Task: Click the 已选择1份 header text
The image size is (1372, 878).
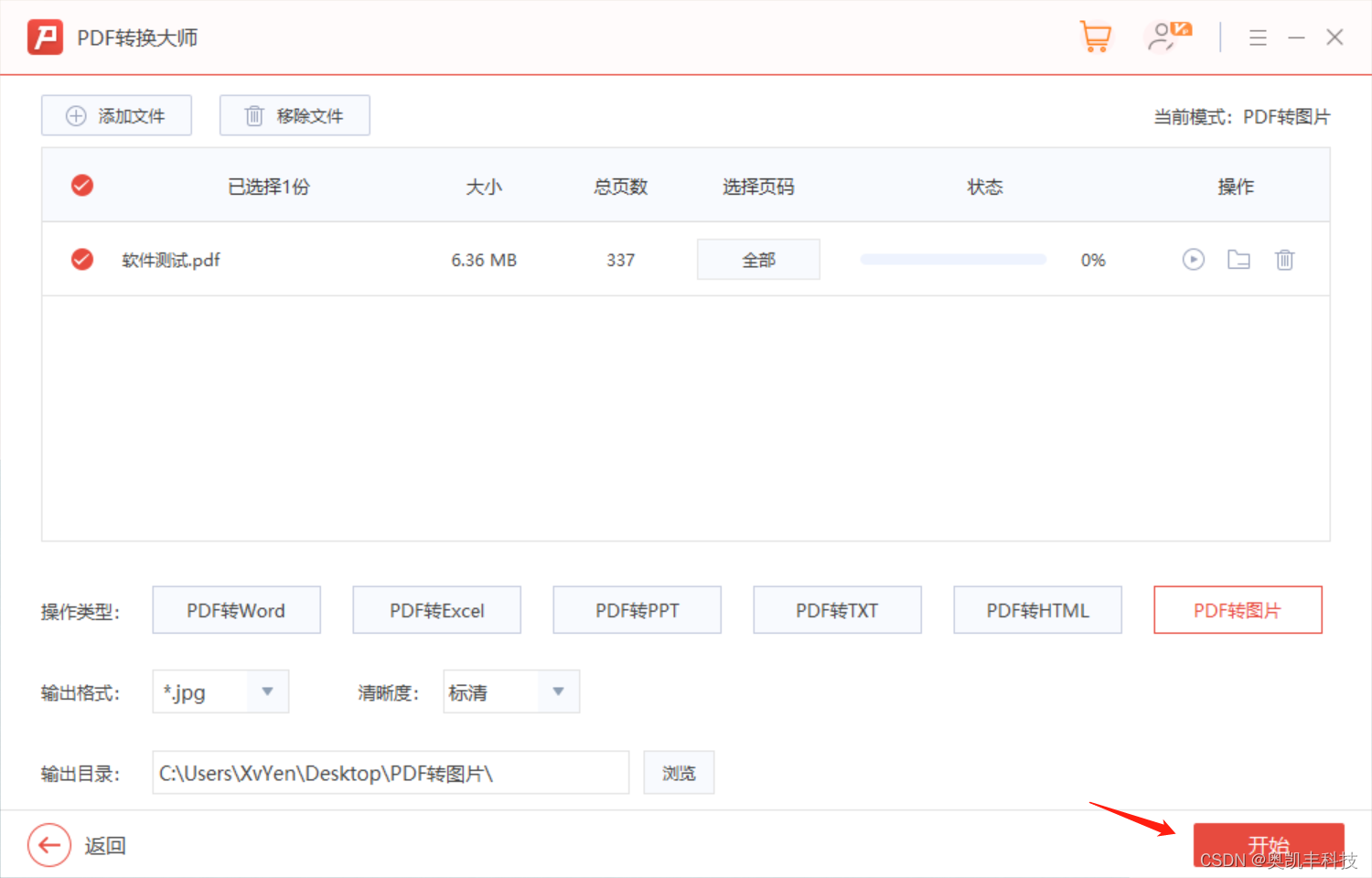Action: tap(269, 187)
